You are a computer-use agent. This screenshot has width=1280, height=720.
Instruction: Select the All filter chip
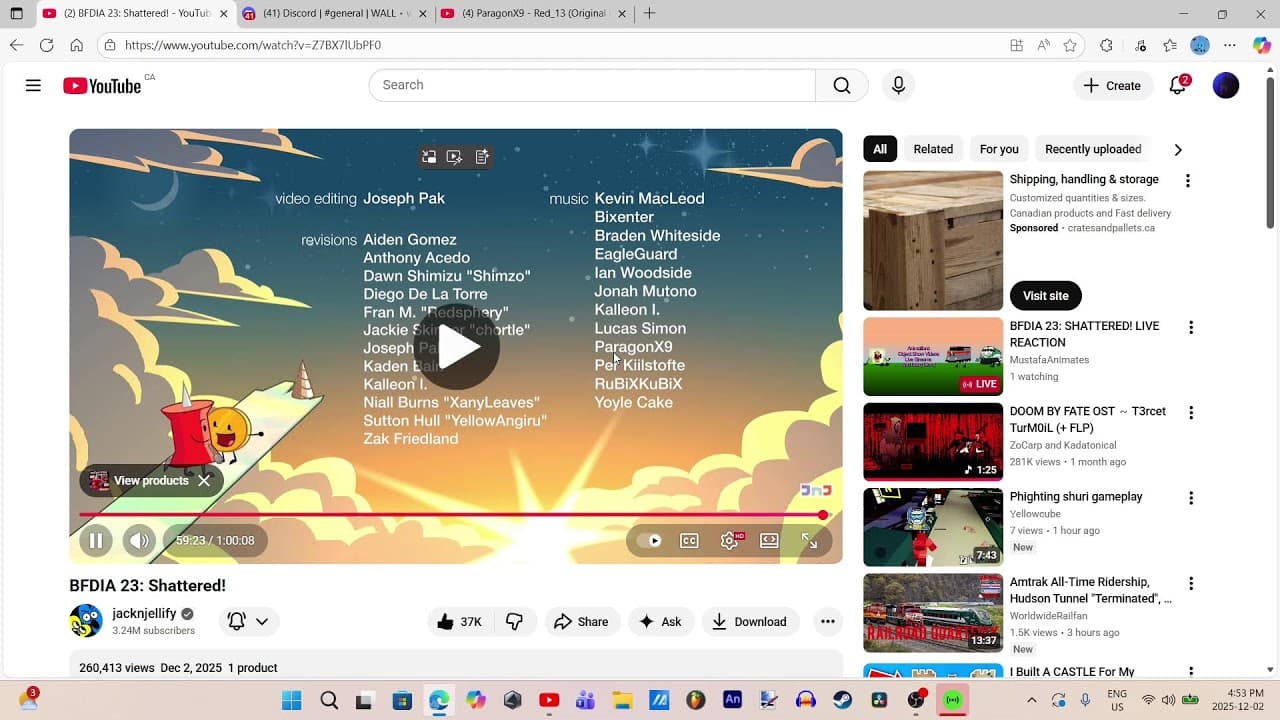[x=880, y=149]
